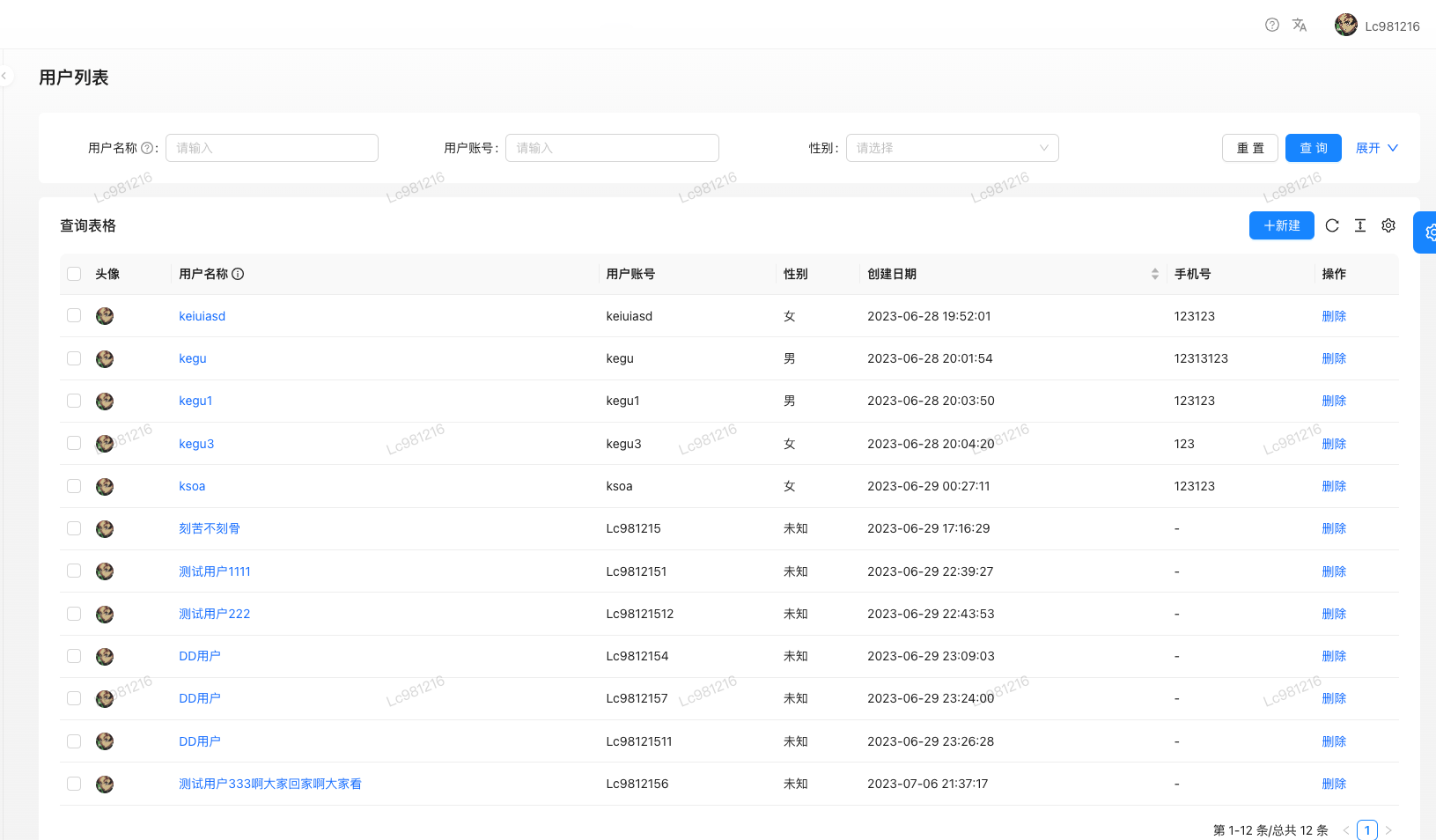Image resolution: width=1436 pixels, height=840 pixels.
Task: Open the 性别 select dropdown
Action: point(952,148)
